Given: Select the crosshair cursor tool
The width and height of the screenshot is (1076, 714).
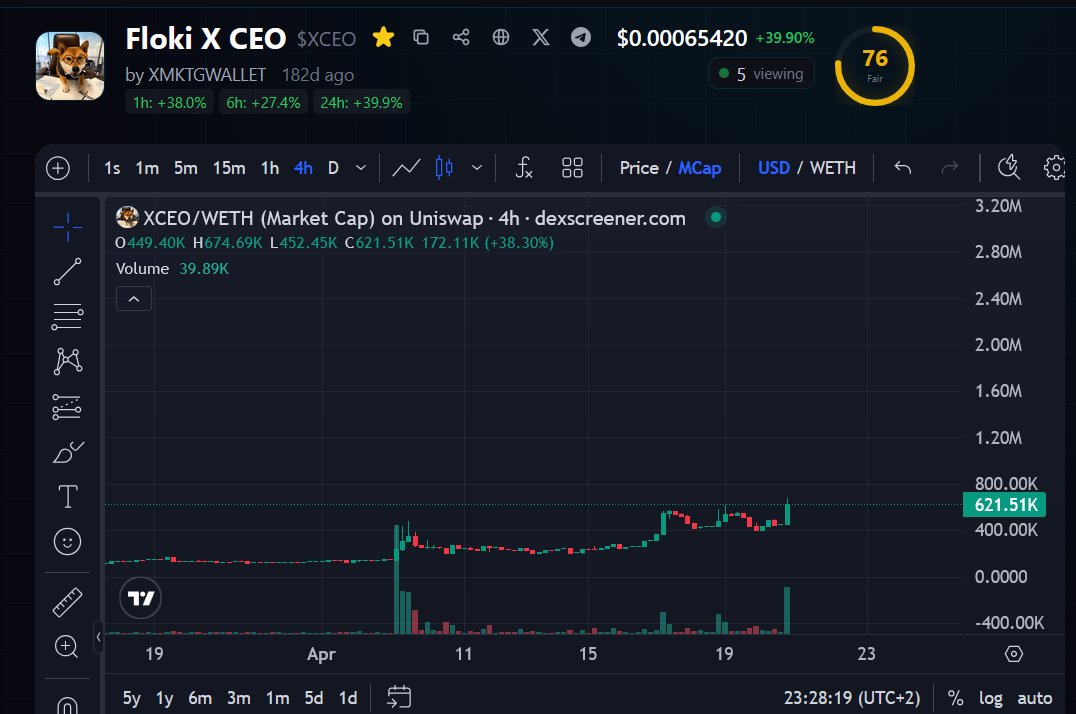Looking at the screenshot, I should coord(67,227).
